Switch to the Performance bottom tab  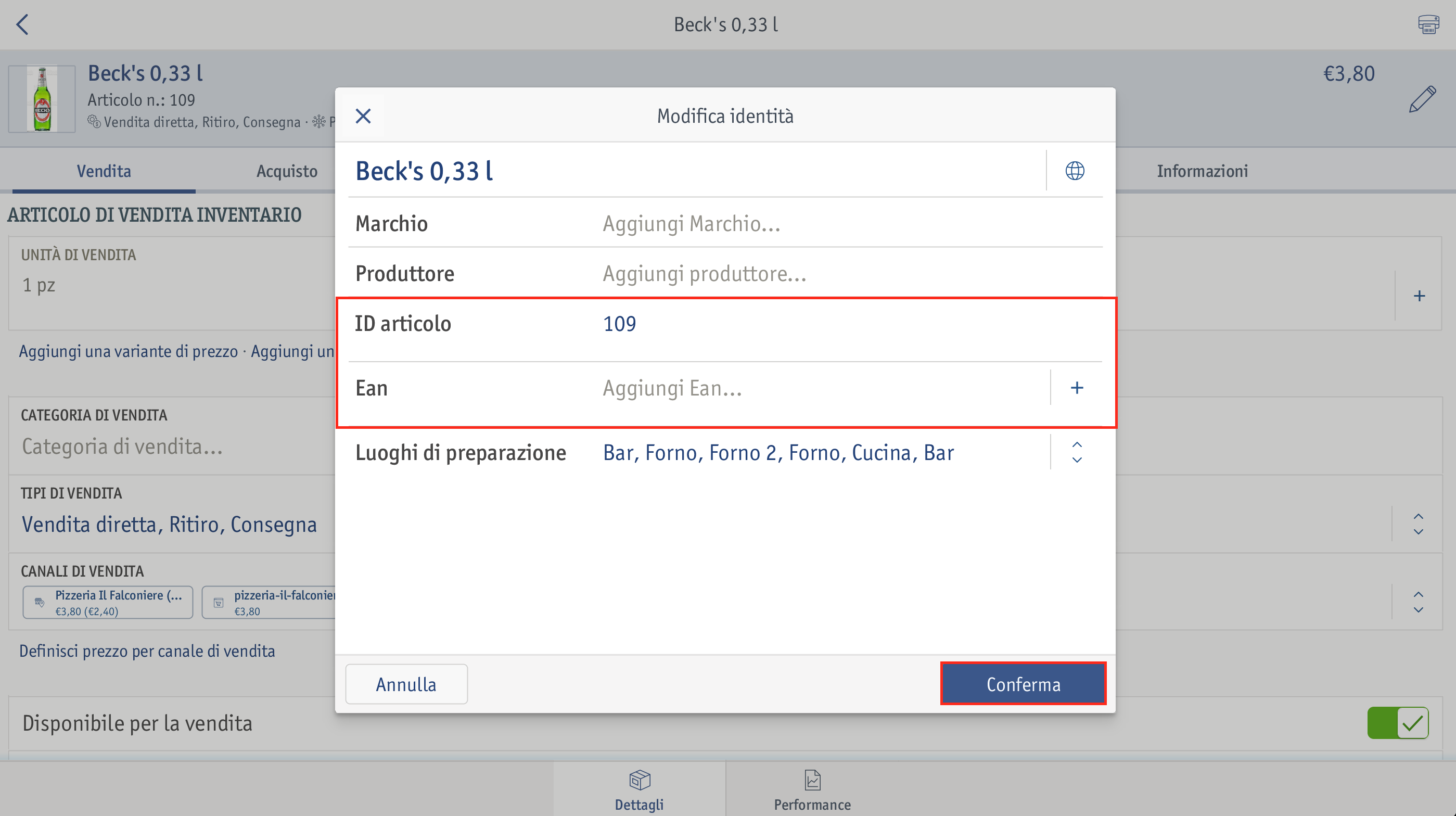tap(812, 789)
